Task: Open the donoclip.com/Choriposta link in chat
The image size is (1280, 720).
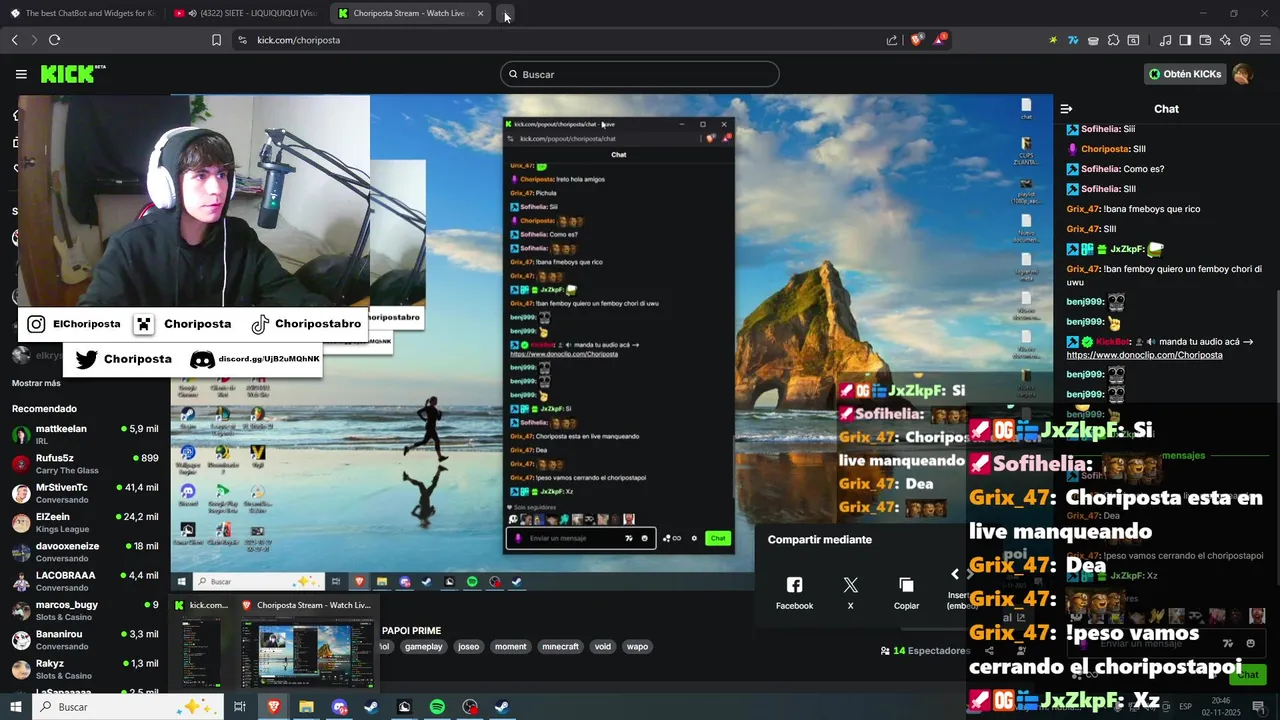Action: [x=1144, y=355]
